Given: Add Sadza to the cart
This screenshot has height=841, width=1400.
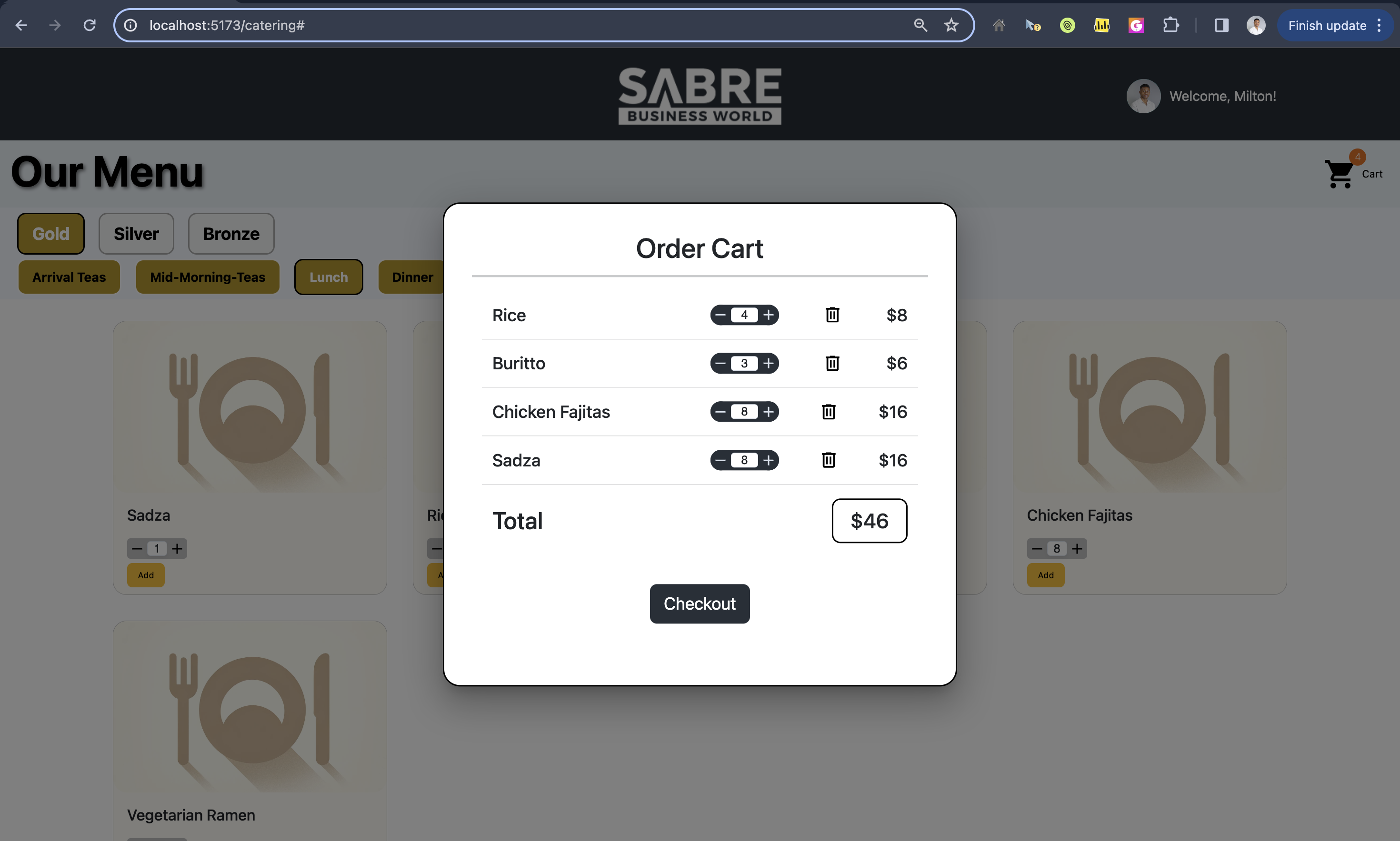Looking at the screenshot, I should (x=145, y=575).
